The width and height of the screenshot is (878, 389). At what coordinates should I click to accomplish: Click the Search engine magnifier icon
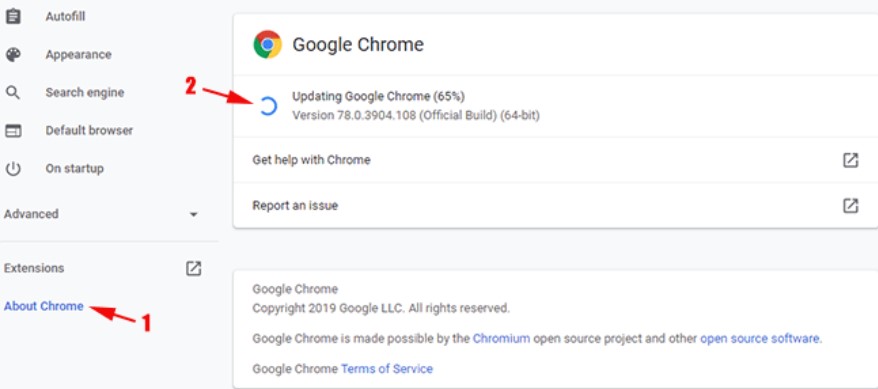pos(13,92)
